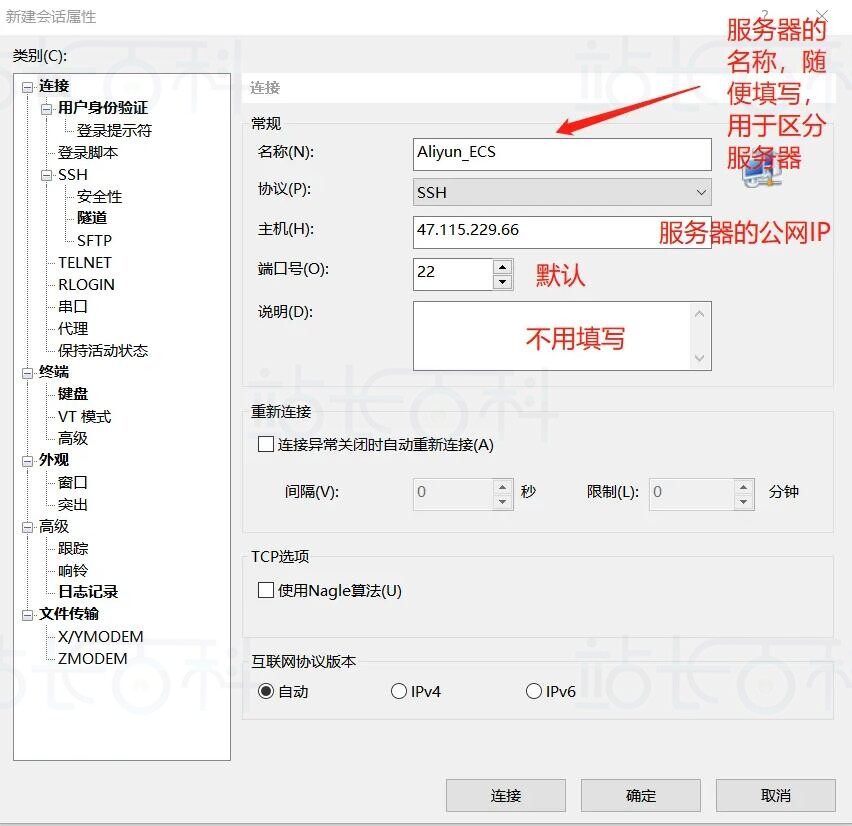Open the 隧道 settings page

click(x=92, y=218)
